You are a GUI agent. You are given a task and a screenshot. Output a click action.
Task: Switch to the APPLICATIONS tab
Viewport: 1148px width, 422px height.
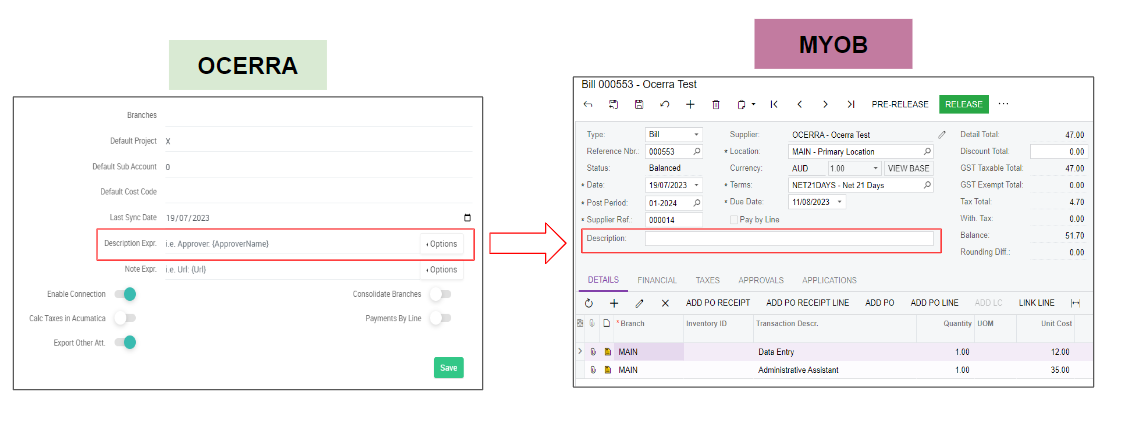tap(829, 280)
